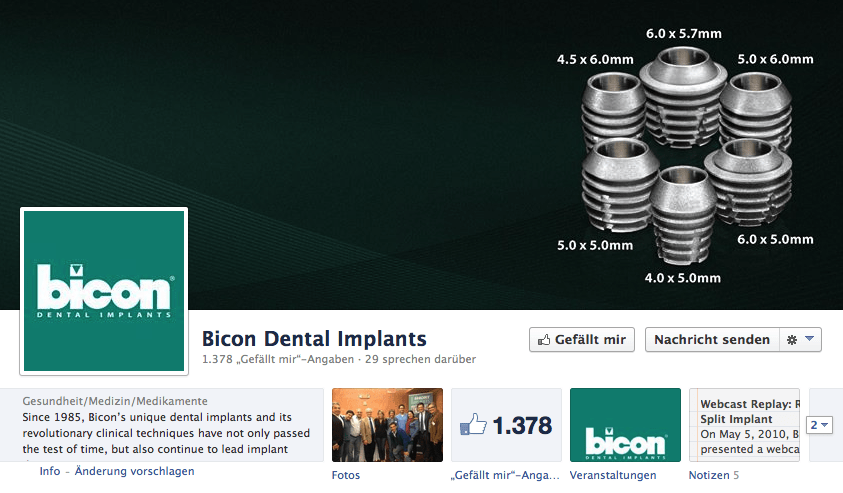The image size is (843, 493).
Task: Click Änderung vorschlagen link
Action: (134, 471)
